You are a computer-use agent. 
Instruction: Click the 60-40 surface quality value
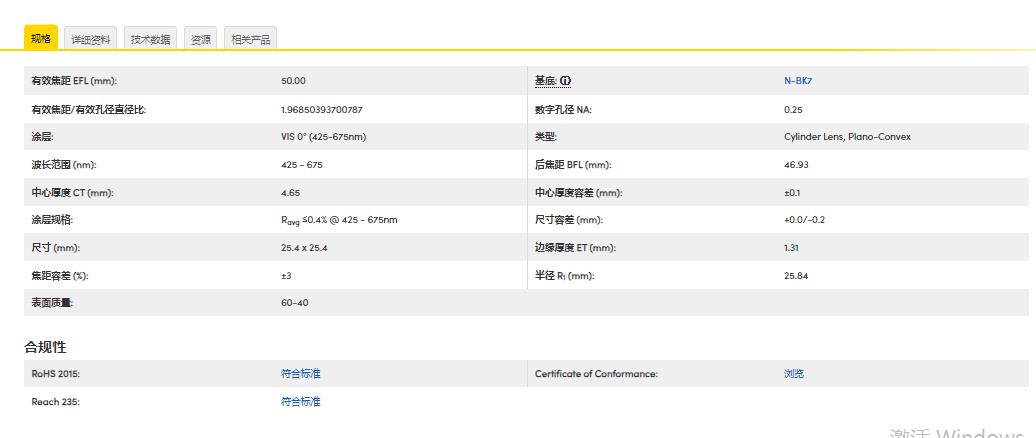point(294,303)
